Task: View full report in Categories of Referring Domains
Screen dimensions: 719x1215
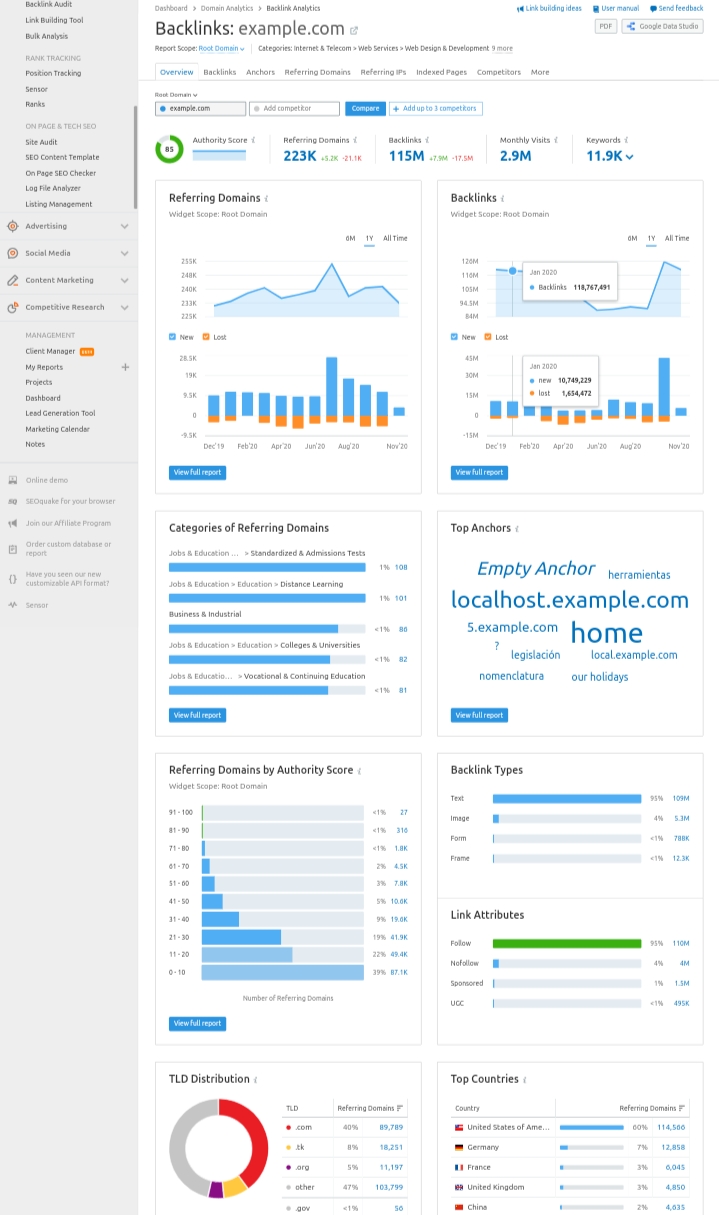Action: [197, 715]
